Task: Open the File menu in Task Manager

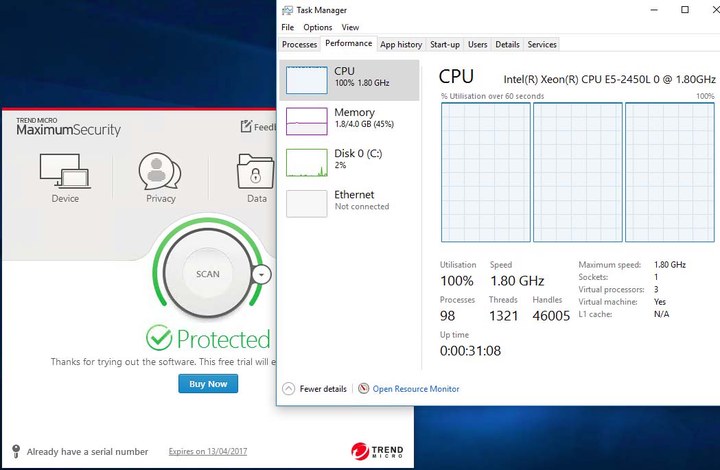Action: click(x=287, y=27)
